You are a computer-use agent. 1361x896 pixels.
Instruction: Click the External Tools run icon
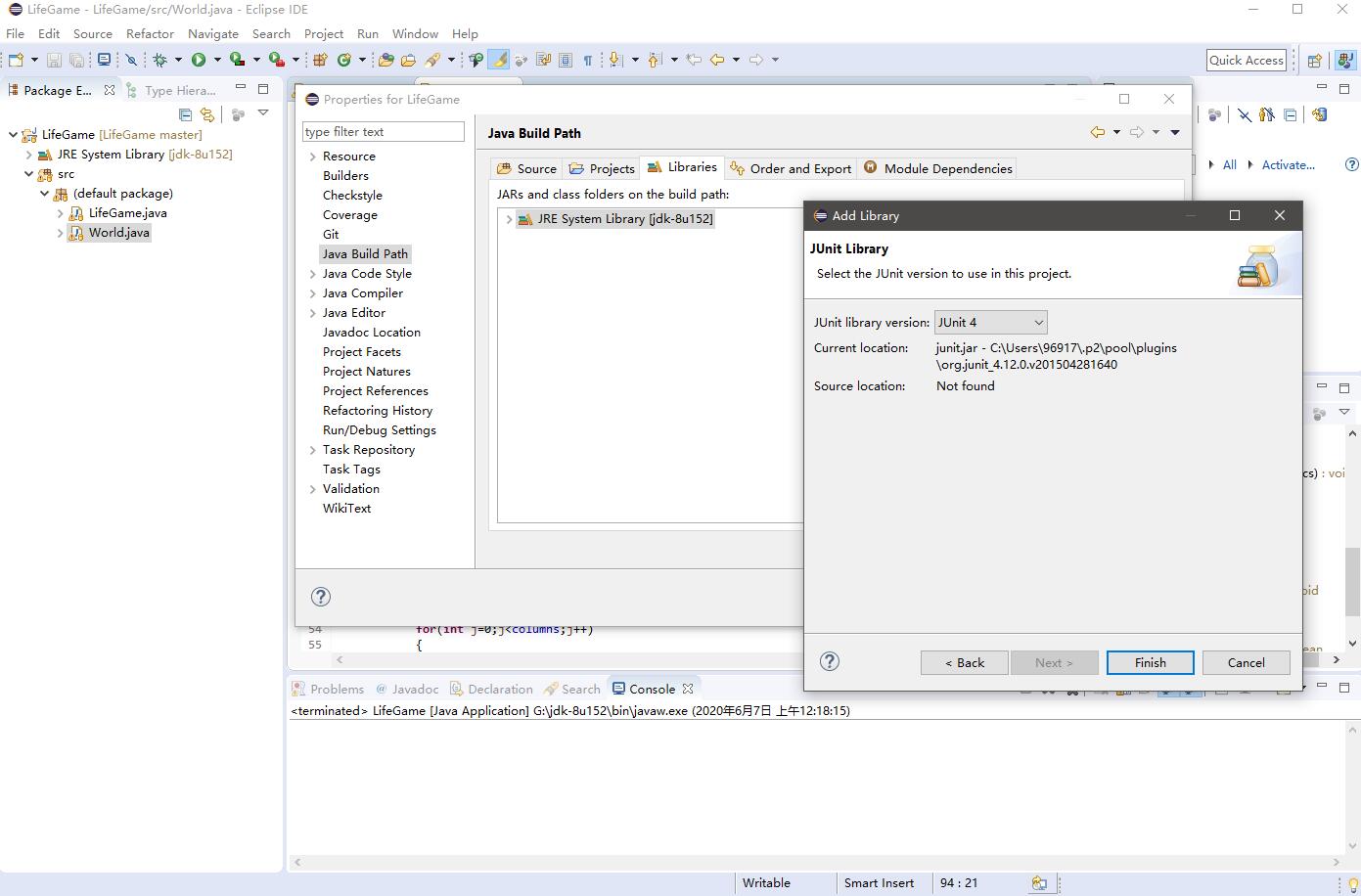pyautogui.click(x=277, y=60)
